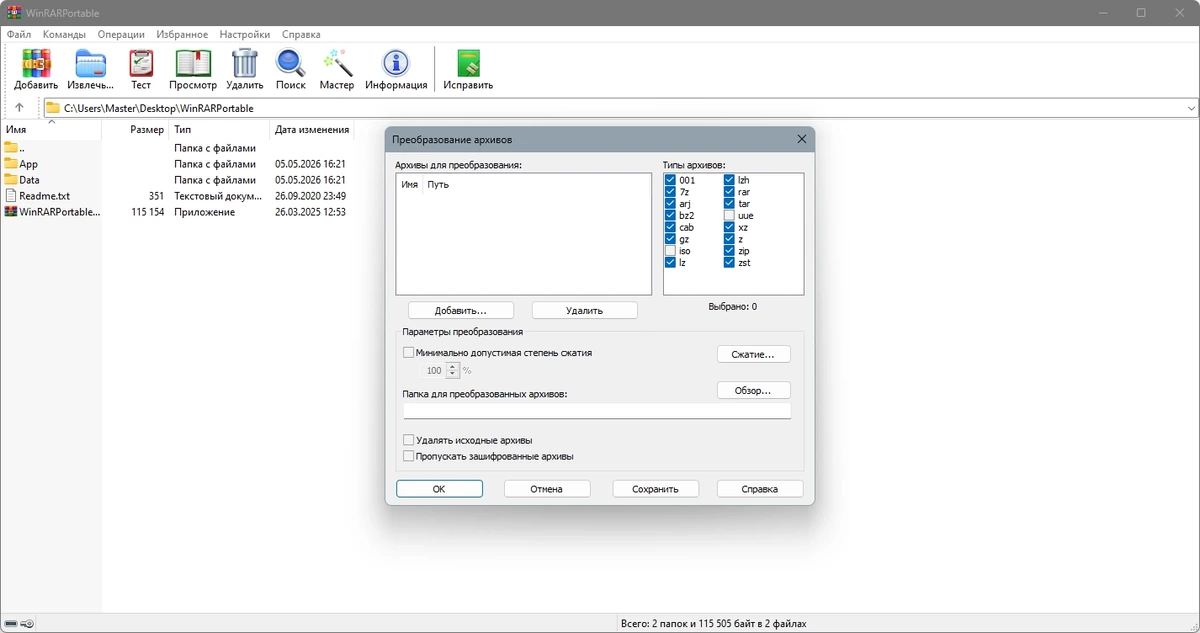1200x633 pixels.
Task: Click the up-one-level arrow icon
Action: tap(19, 108)
